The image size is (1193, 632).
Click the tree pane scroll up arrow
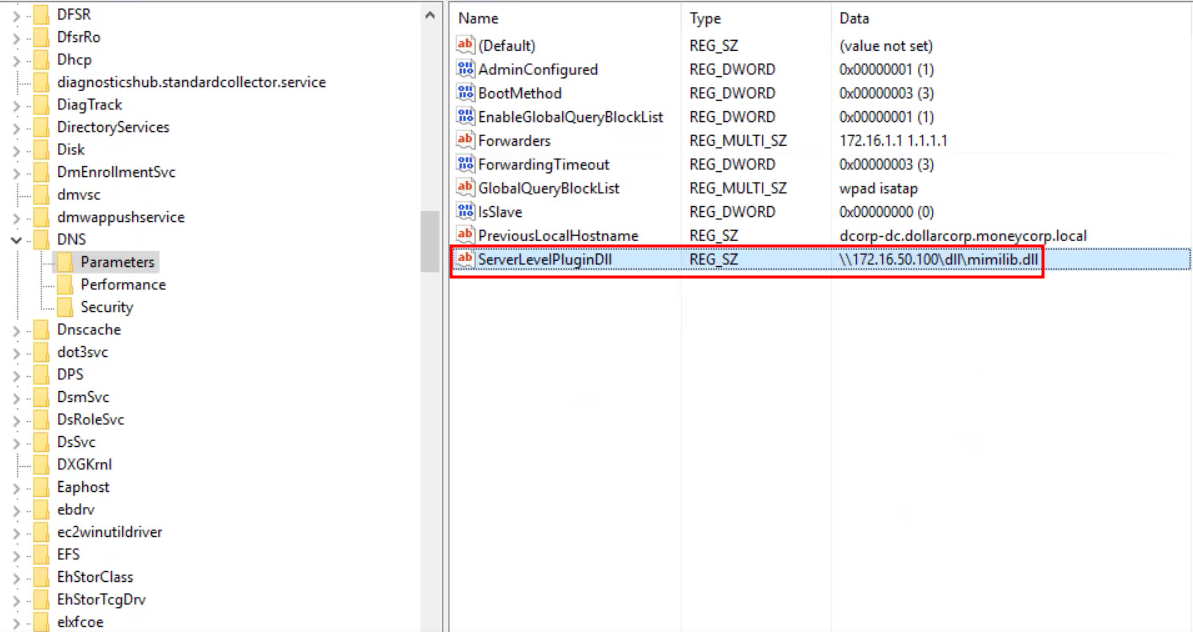[430, 14]
